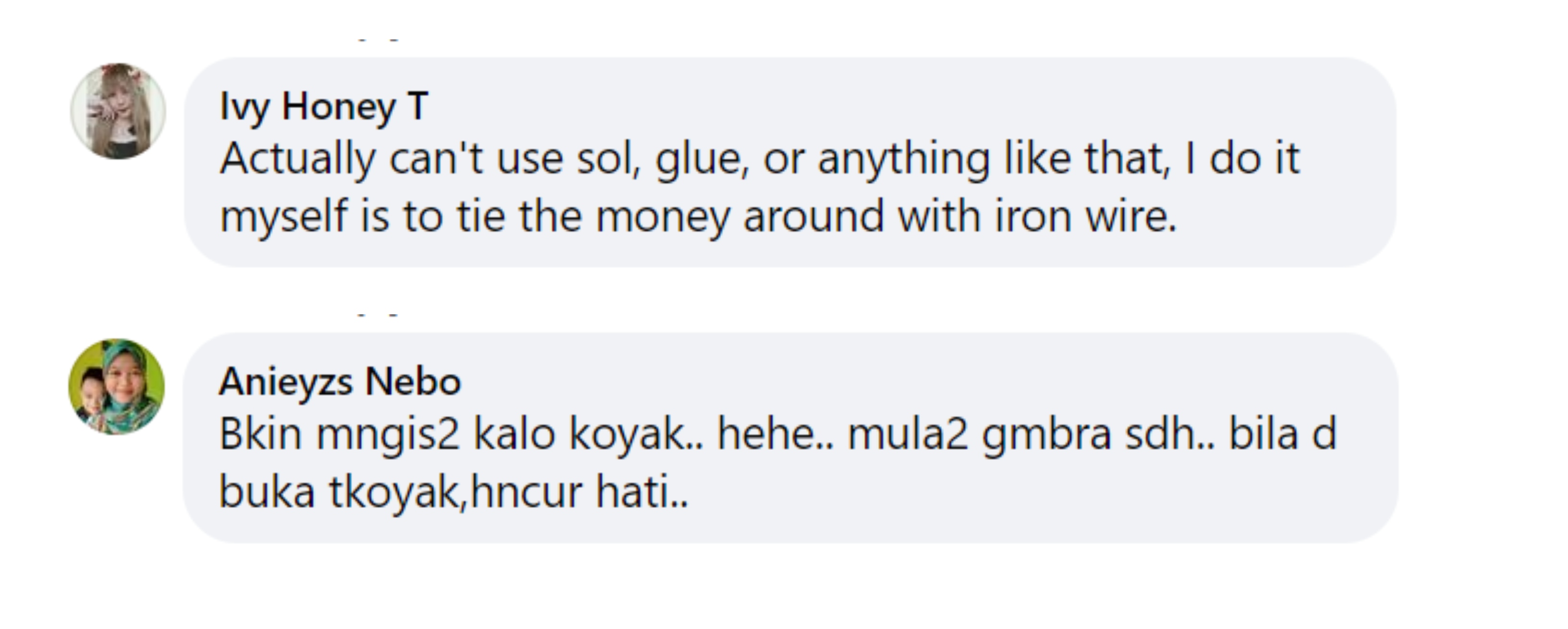
Task: Click the word "gmbra" in Anieyzs's comment
Action: coord(1046,434)
